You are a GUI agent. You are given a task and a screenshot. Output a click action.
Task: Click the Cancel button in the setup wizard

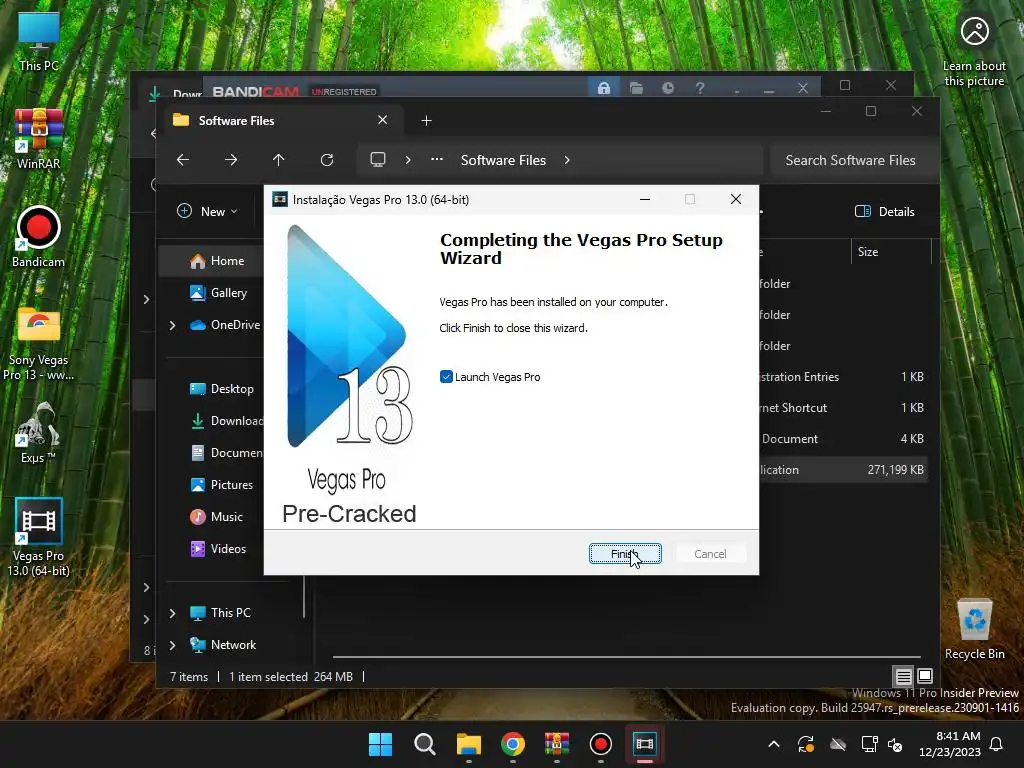[x=710, y=554]
